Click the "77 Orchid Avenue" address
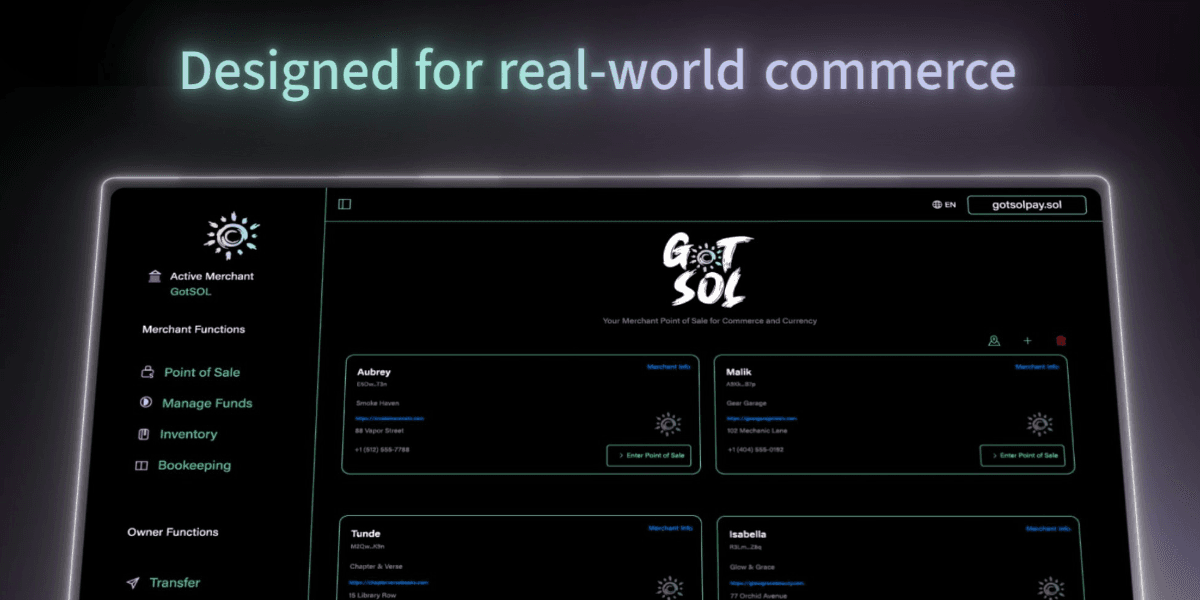 758,595
